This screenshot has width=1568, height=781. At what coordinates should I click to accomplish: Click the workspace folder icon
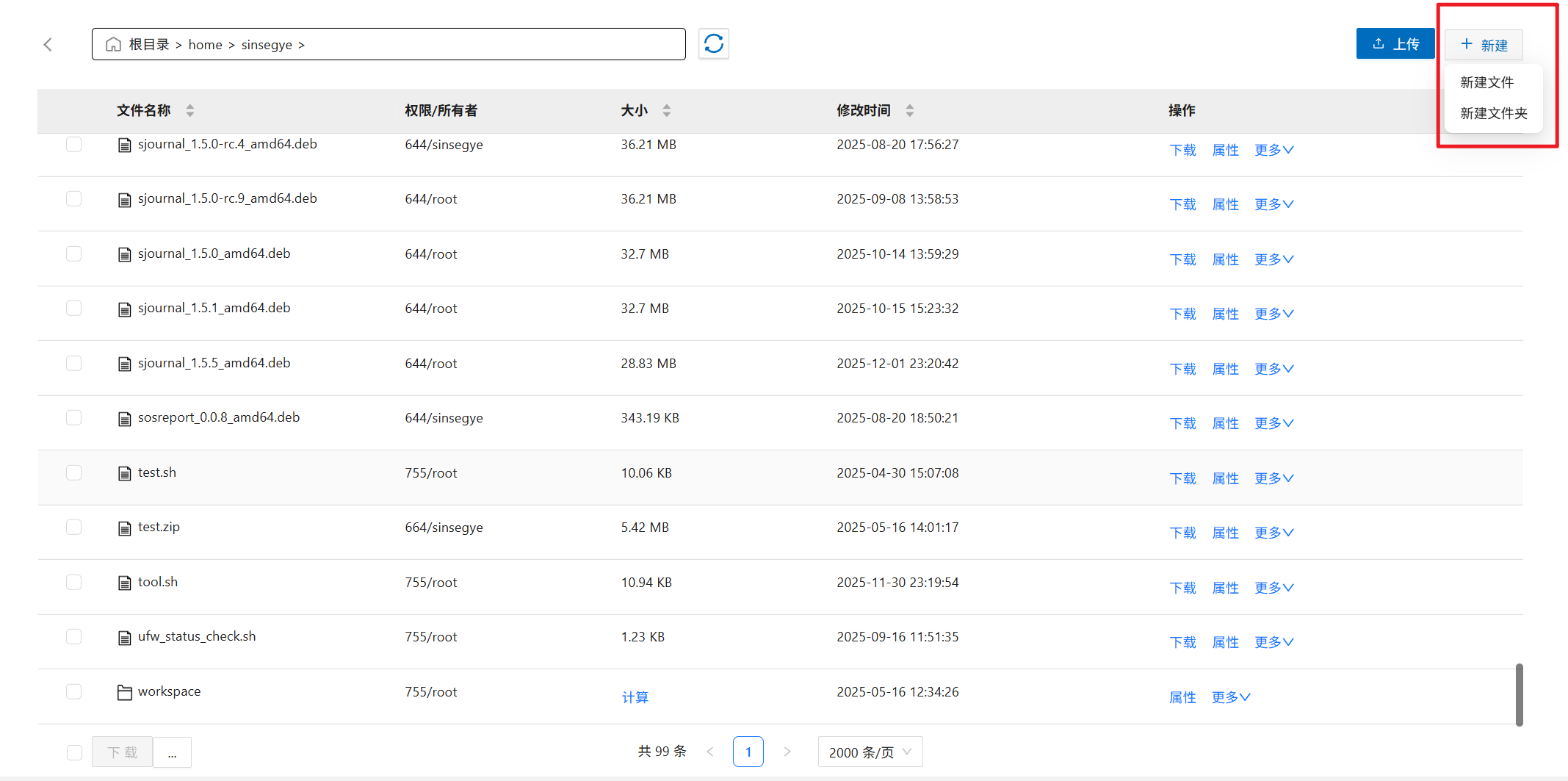[125, 692]
